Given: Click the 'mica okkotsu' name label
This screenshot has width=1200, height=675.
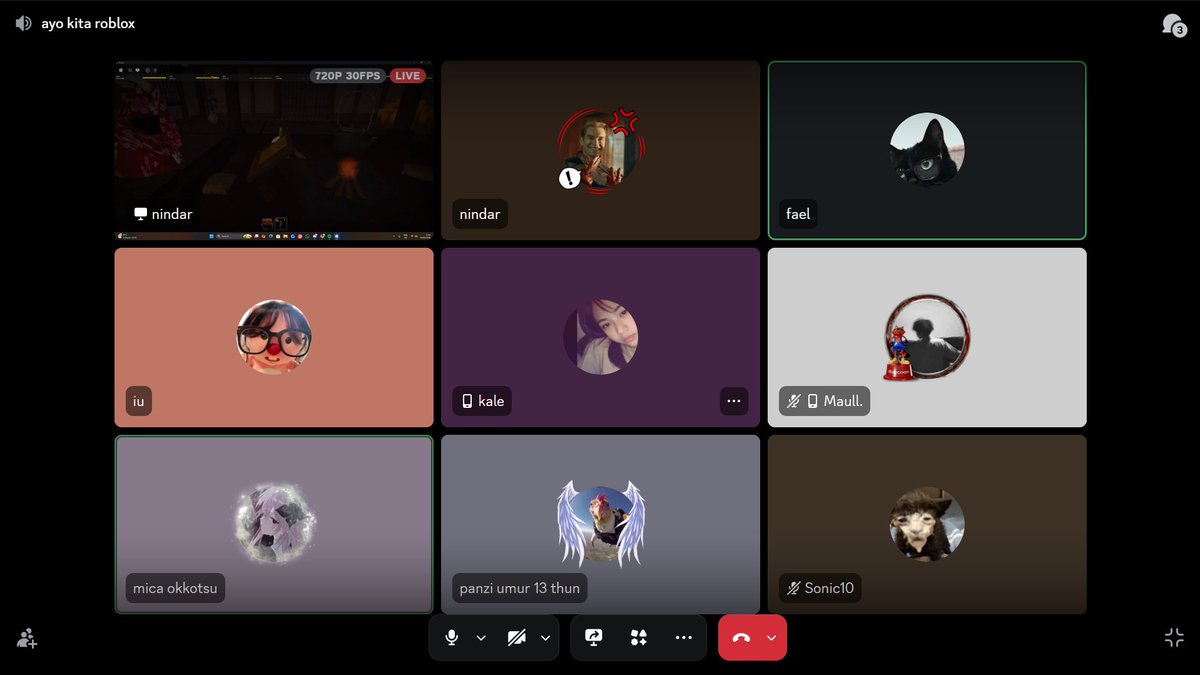Looking at the screenshot, I should (175, 588).
